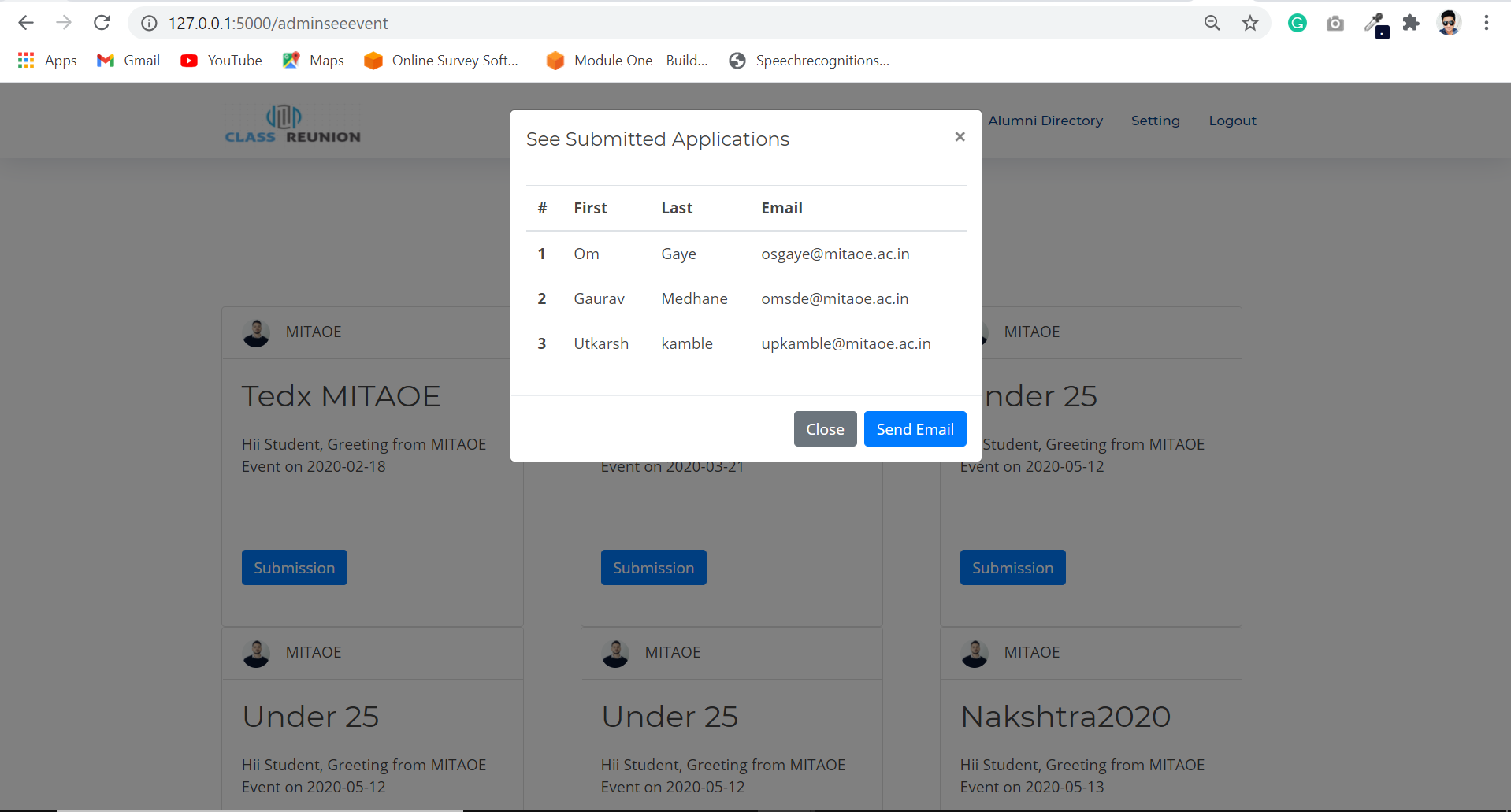Click Submission button on 2020-05-12 top-row card
Viewport: 1511px width, 812px height.
[x=1012, y=568]
